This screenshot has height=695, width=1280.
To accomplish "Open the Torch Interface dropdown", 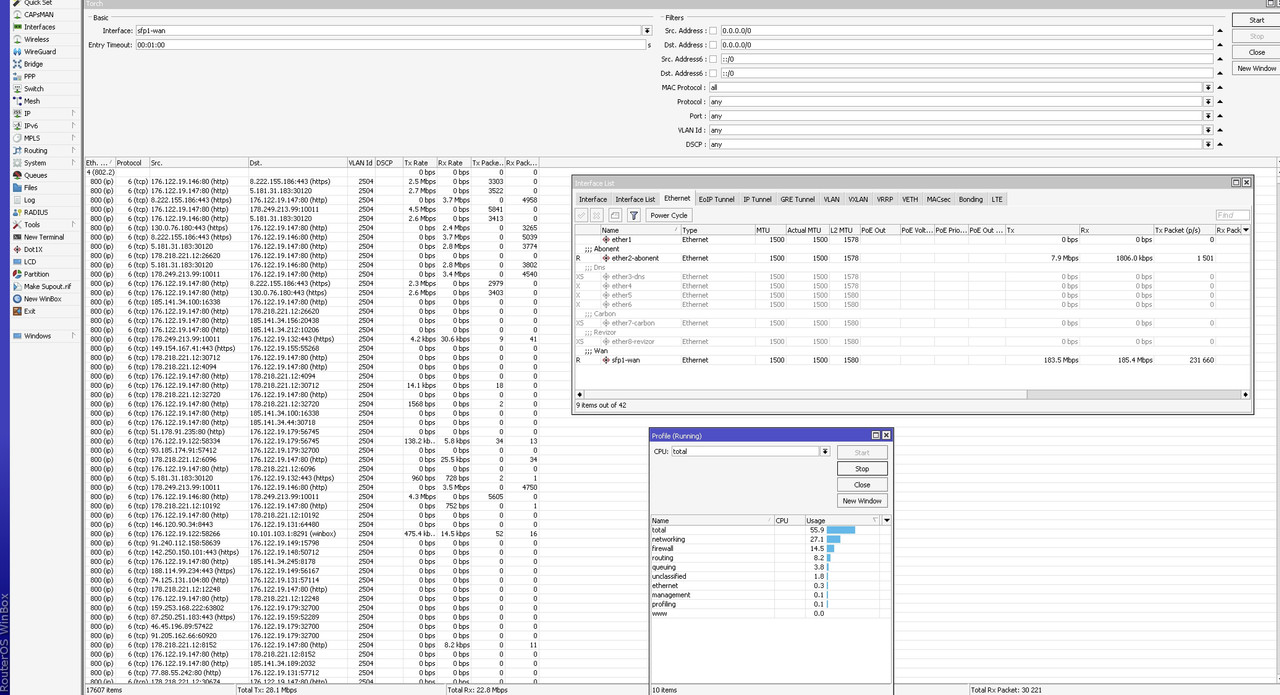I will [647, 31].
